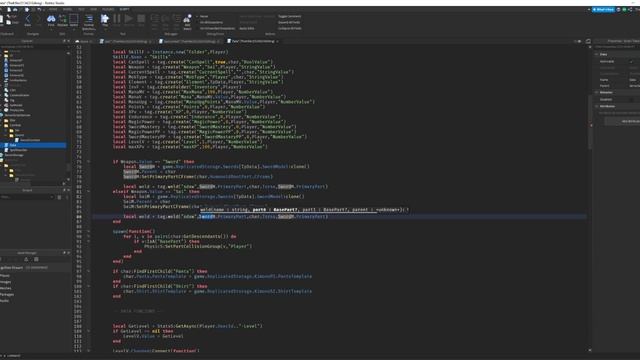Click the Stop test icon
Viewport: 640px width, 360px height.
tap(141, 20)
